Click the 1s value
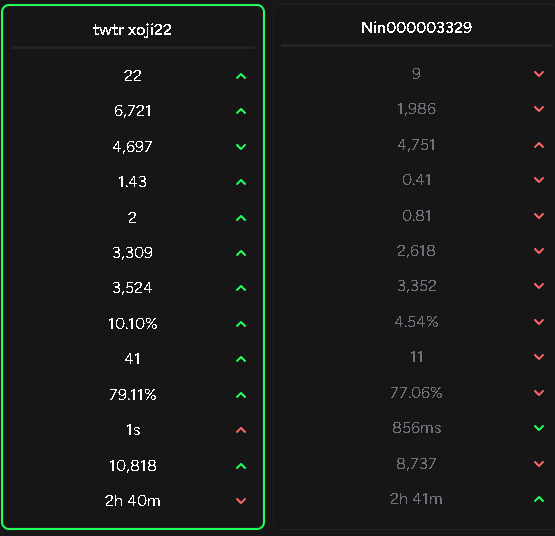This screenshot has height=536, width=555. [133, 430]
